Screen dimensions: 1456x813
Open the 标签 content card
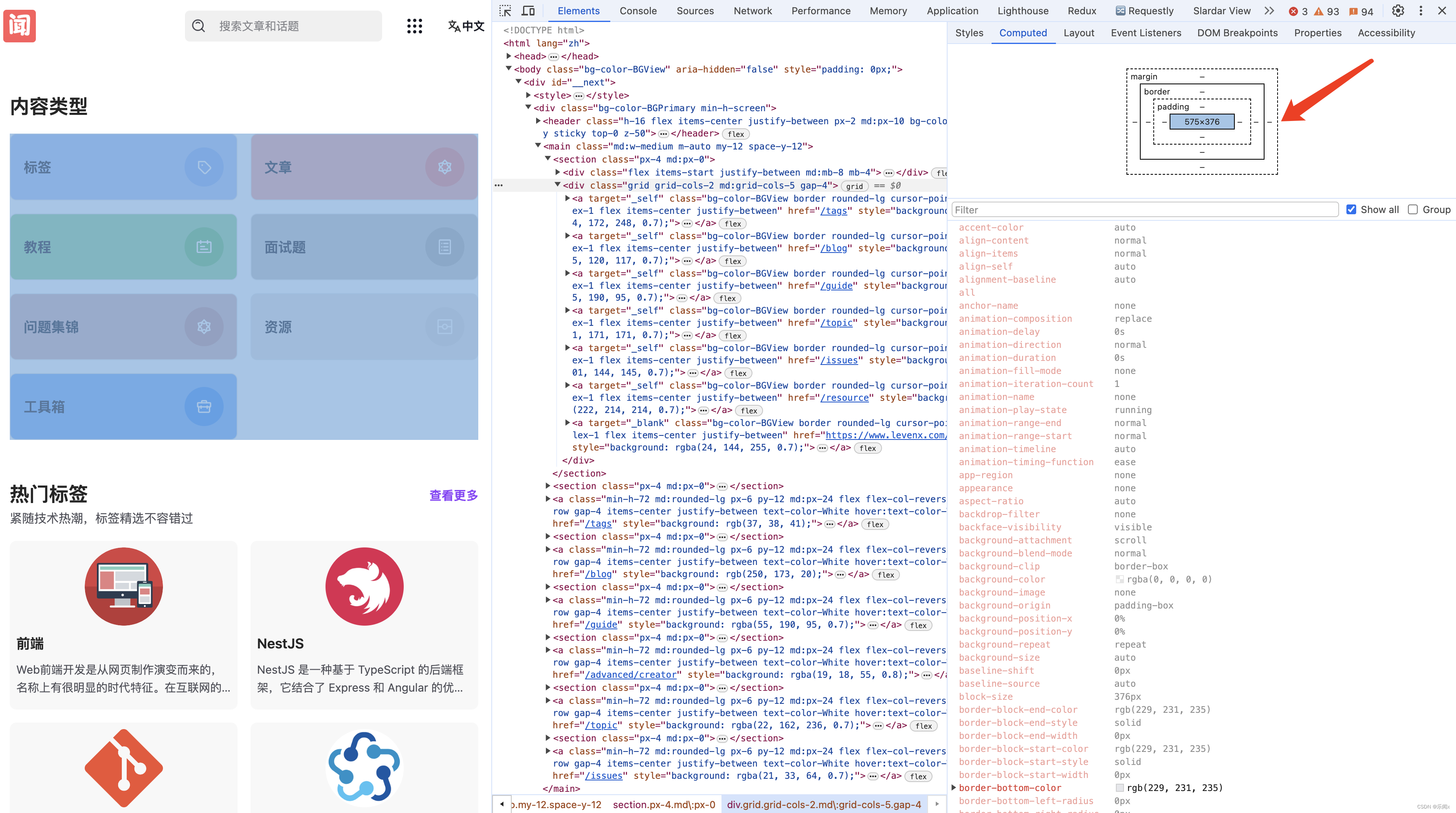(124, 167)
